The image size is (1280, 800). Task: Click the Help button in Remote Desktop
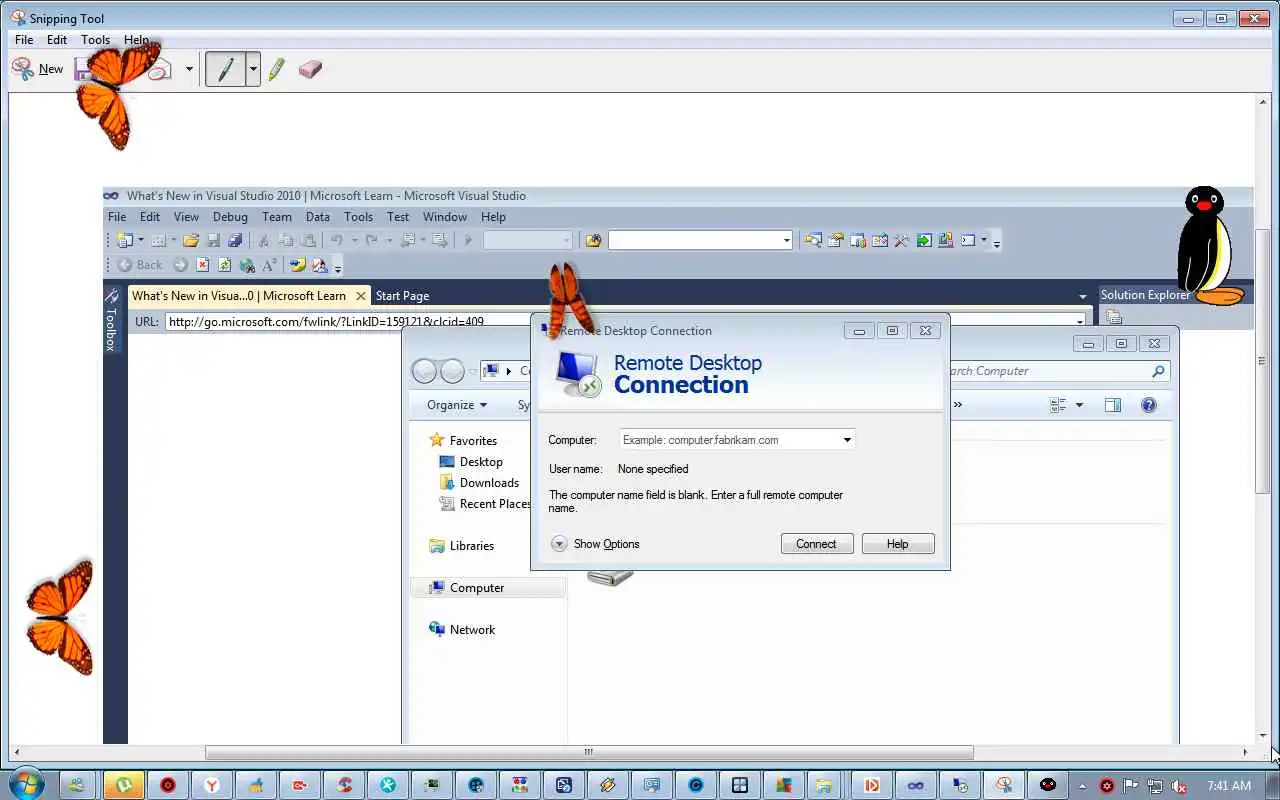[897, 544]
